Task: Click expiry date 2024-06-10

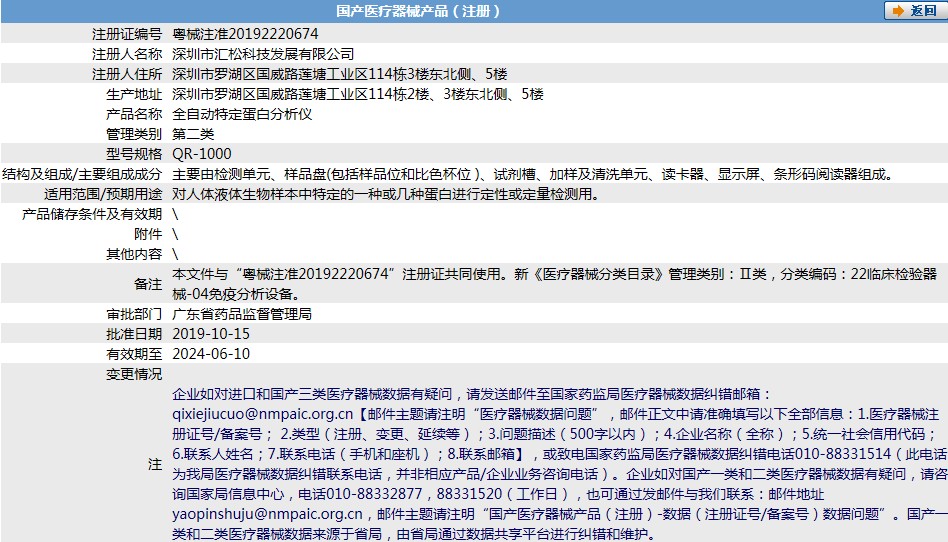Action: click(x=211, y=353)
